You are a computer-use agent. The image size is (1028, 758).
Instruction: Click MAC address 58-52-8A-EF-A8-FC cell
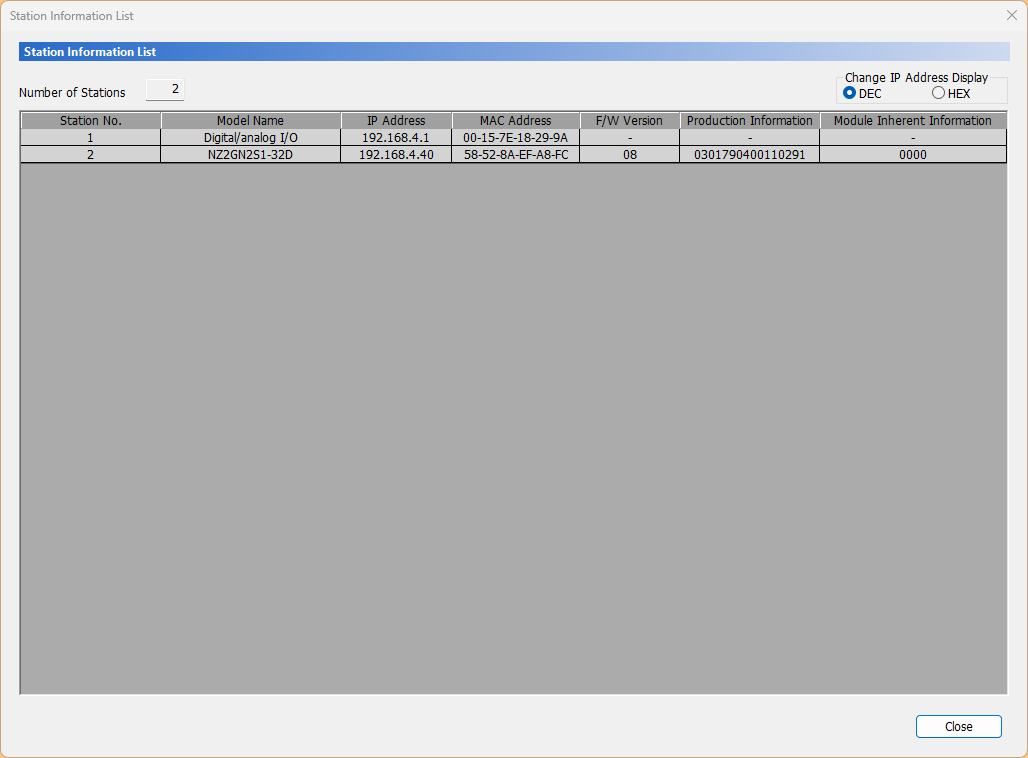[515, 155]
